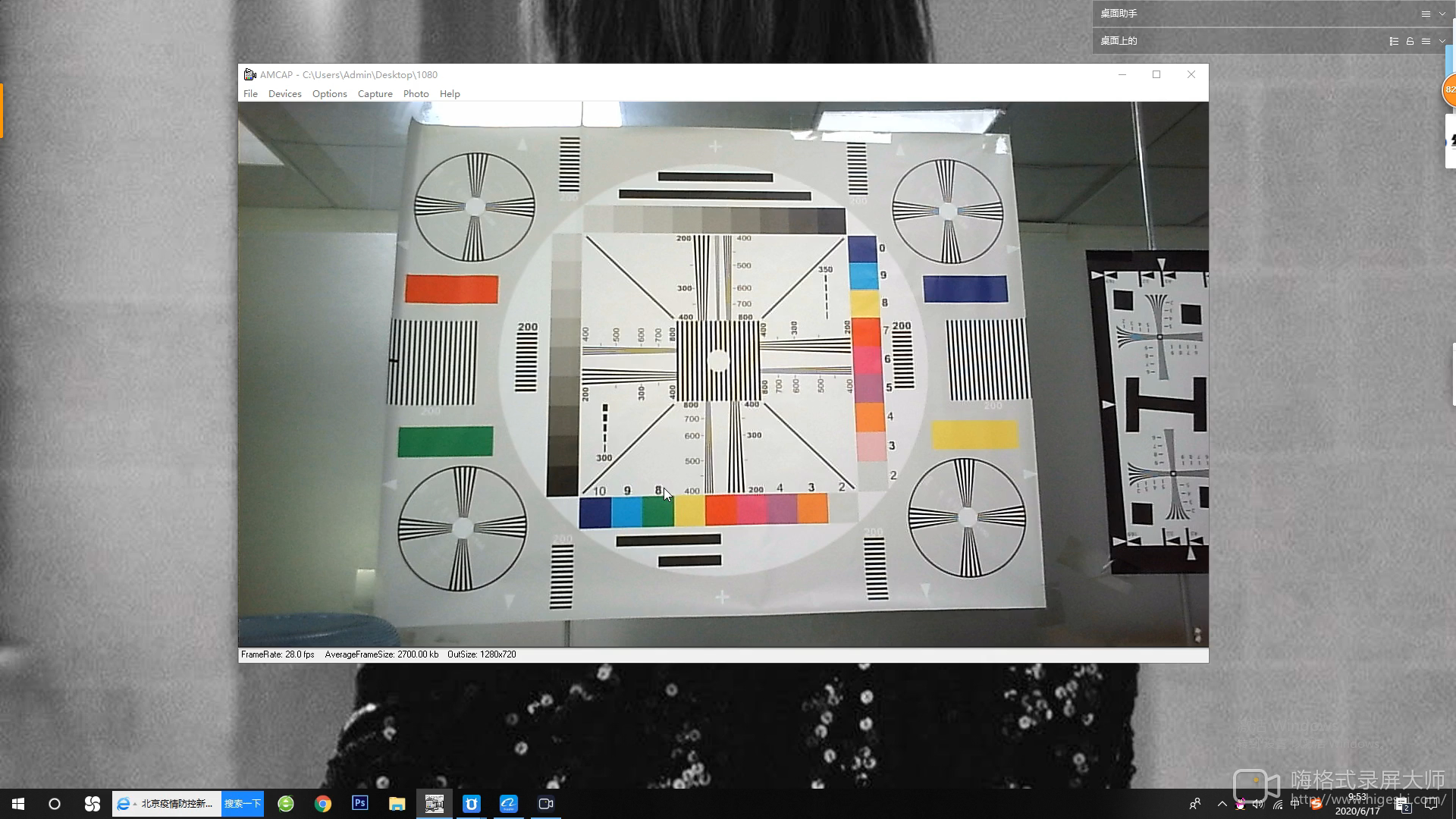Image resolution: width=1456 pixels, height=819 pixels.
Task: Open the menu icon of 桌面助手 panel
Action: 1426,14
